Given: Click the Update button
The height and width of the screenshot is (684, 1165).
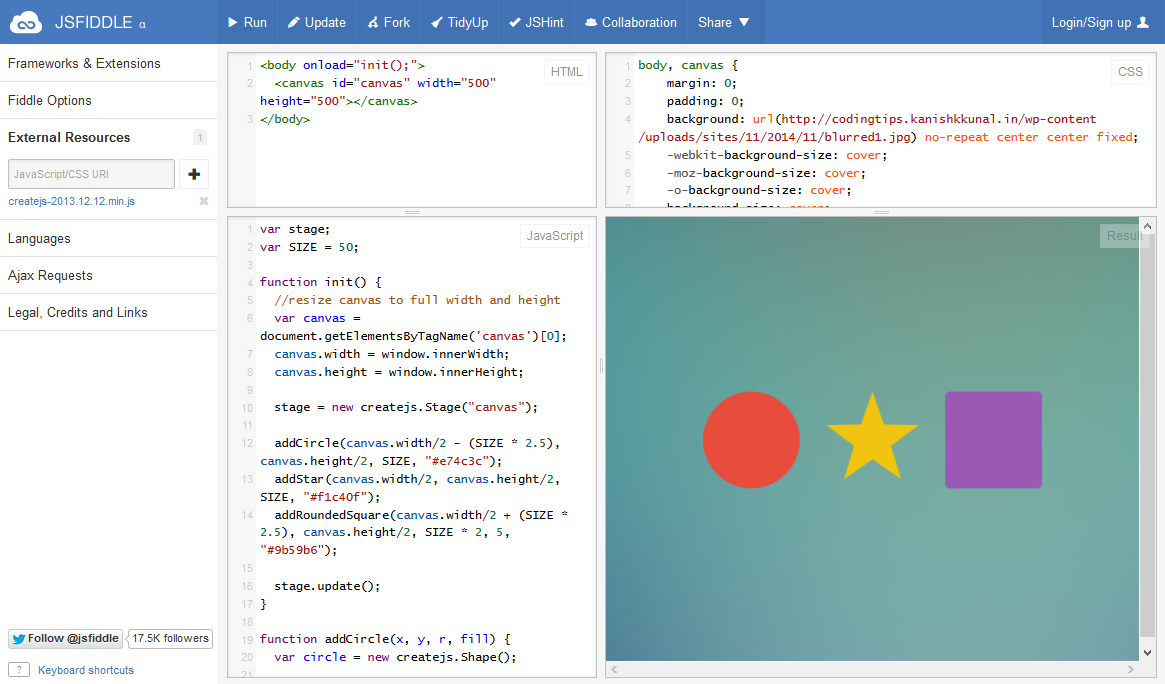Looking at the screenshot, I should pyautogui.click(x=317, y=22).
